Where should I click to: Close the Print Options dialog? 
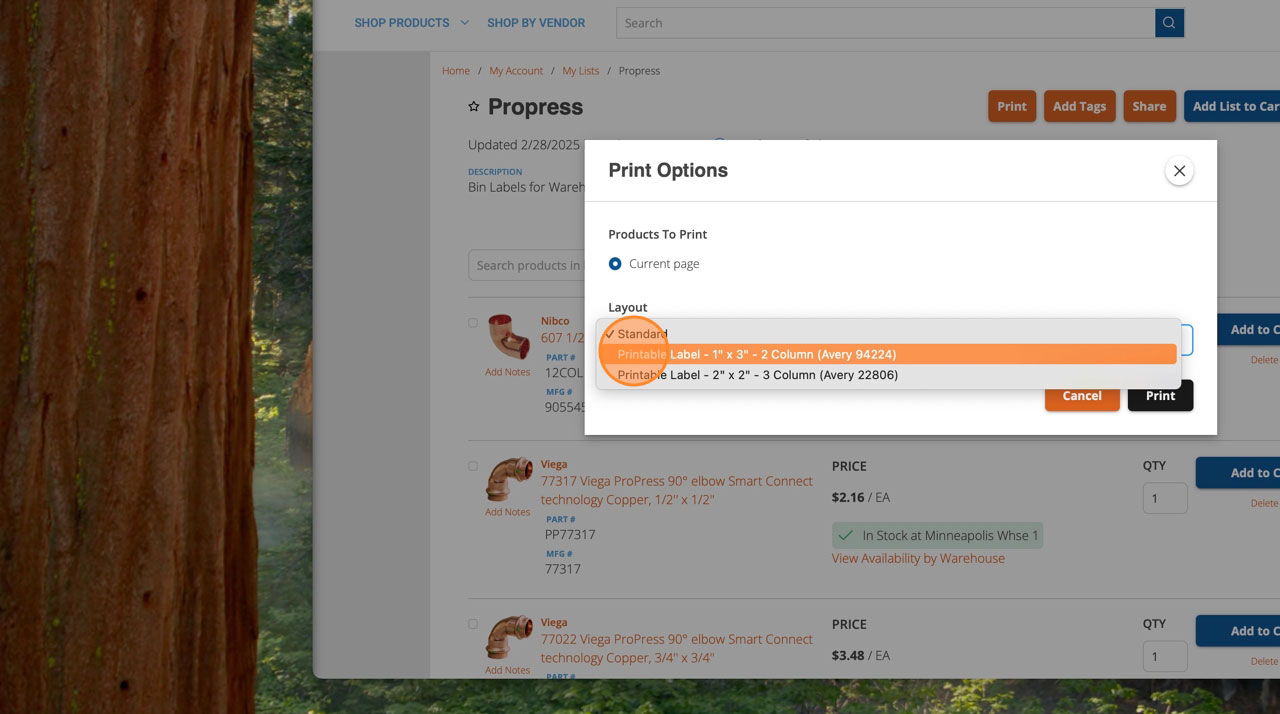1179,171
